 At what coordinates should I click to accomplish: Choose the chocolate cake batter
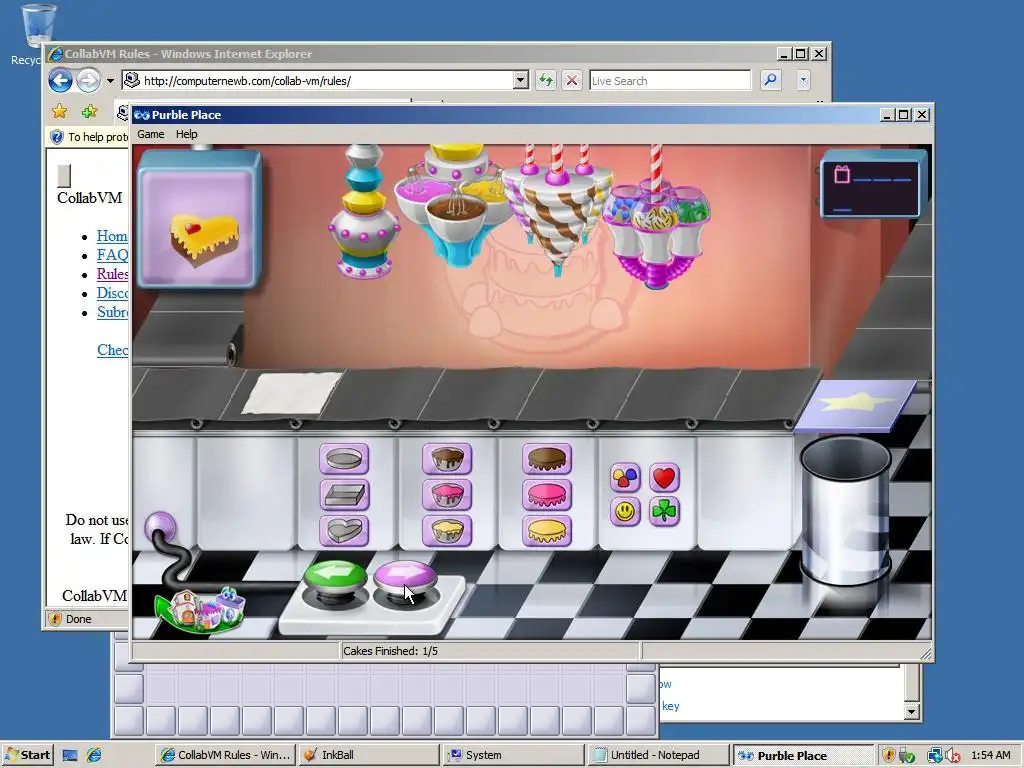(447, 459)
